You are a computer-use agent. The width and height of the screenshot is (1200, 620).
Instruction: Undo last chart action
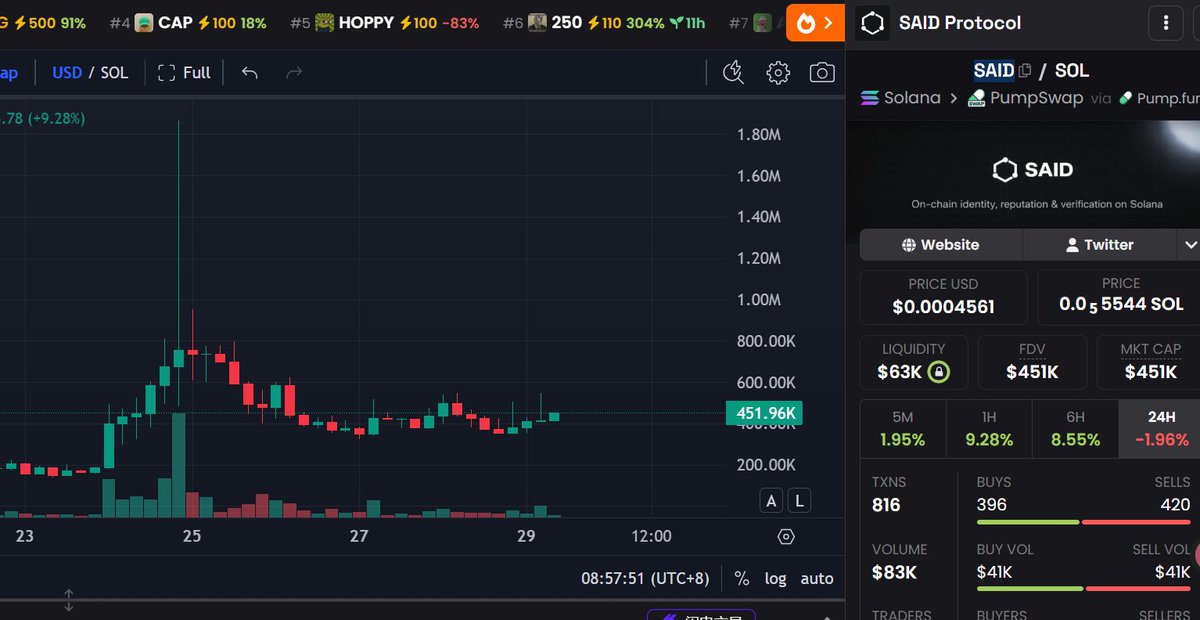250,72
